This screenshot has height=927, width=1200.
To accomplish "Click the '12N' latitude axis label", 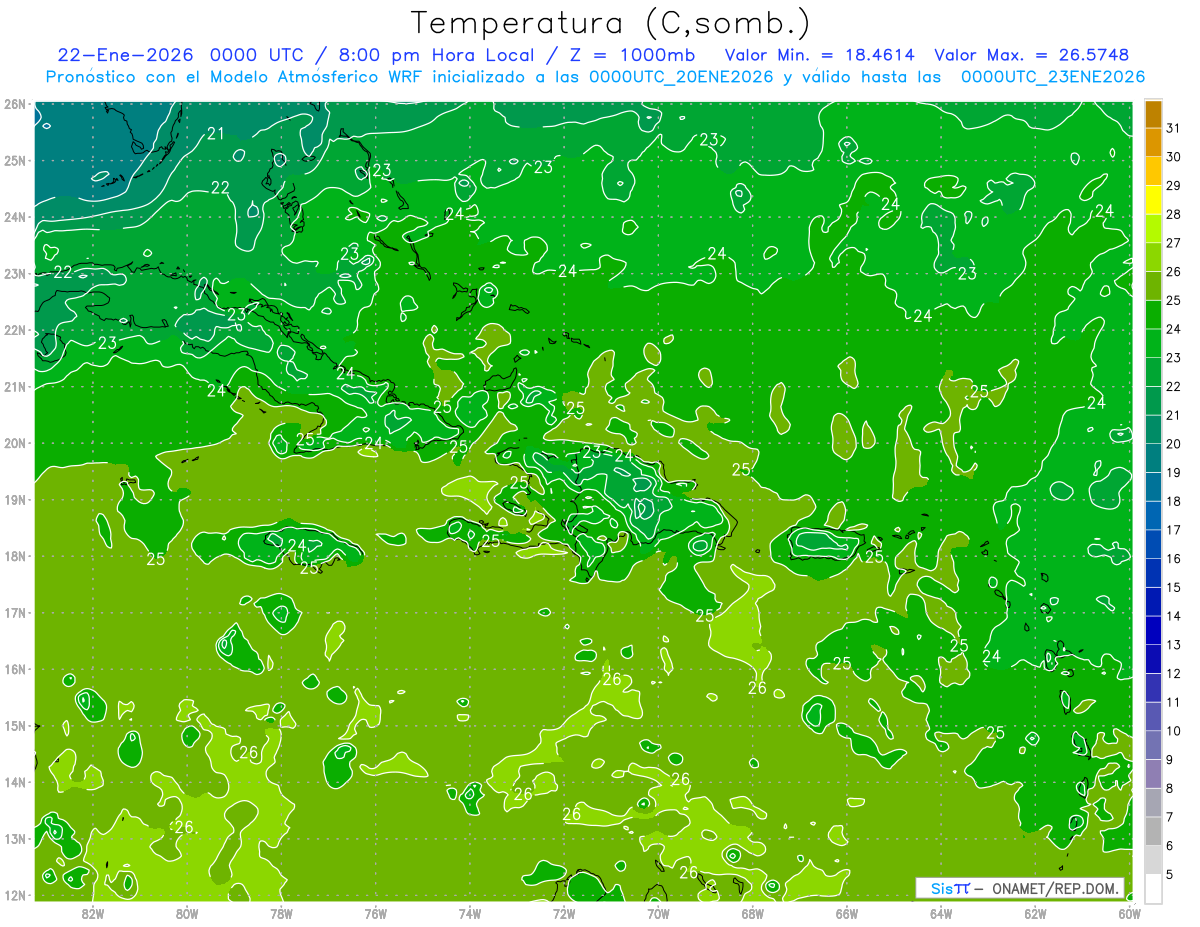I will pos(15,894).
